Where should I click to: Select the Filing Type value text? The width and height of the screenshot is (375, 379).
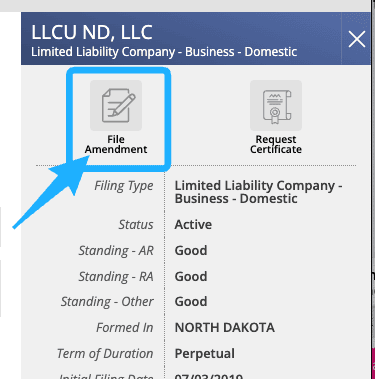click(258, 192)
